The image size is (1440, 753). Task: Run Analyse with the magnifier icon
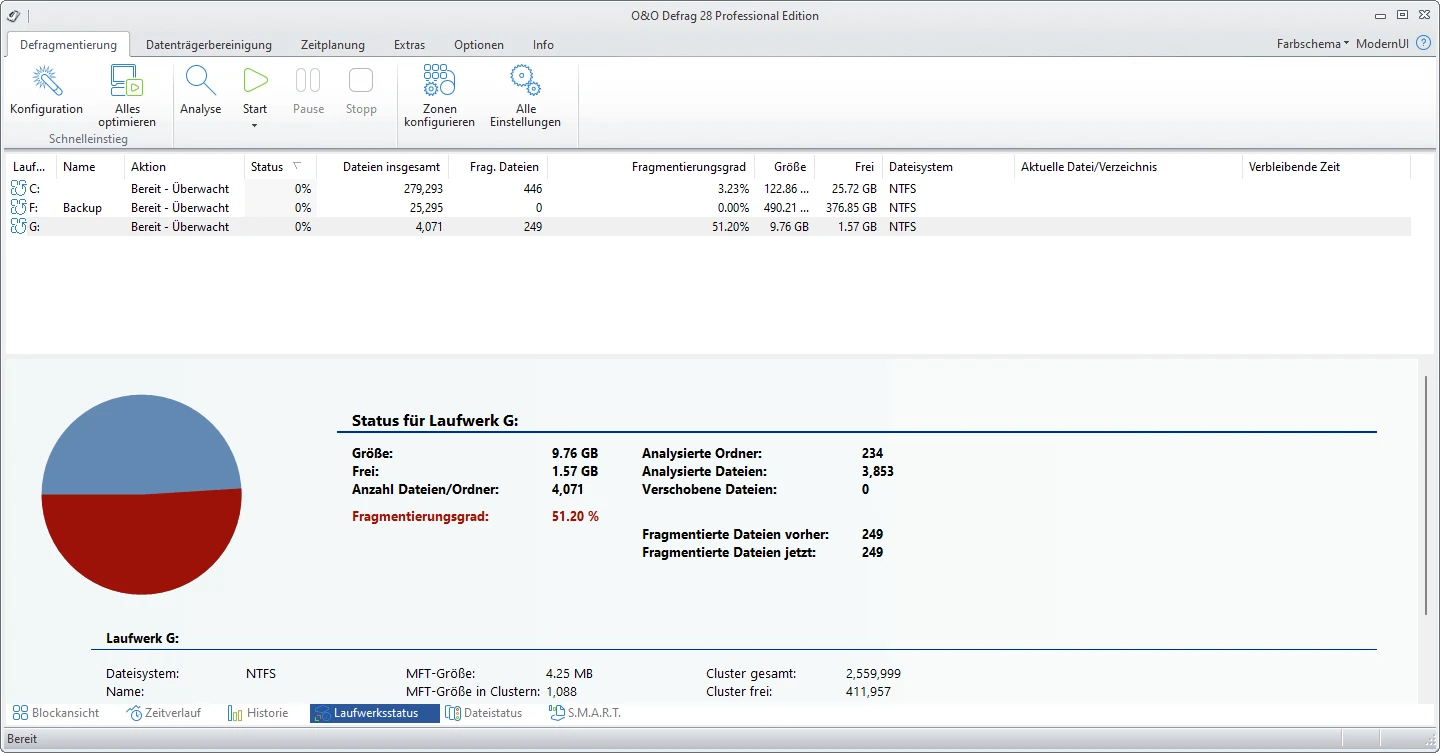[x=200, y=80]
